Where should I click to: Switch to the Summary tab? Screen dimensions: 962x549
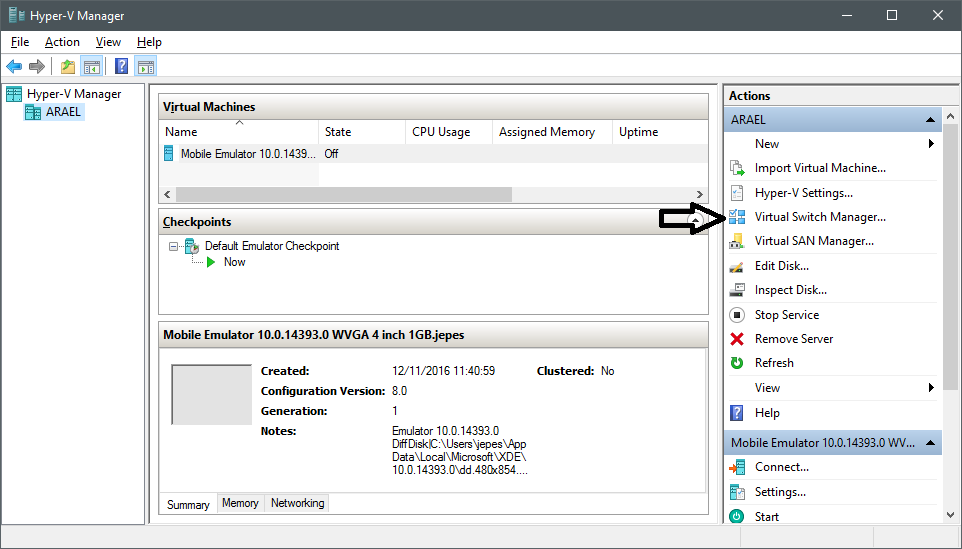[188, 504]
